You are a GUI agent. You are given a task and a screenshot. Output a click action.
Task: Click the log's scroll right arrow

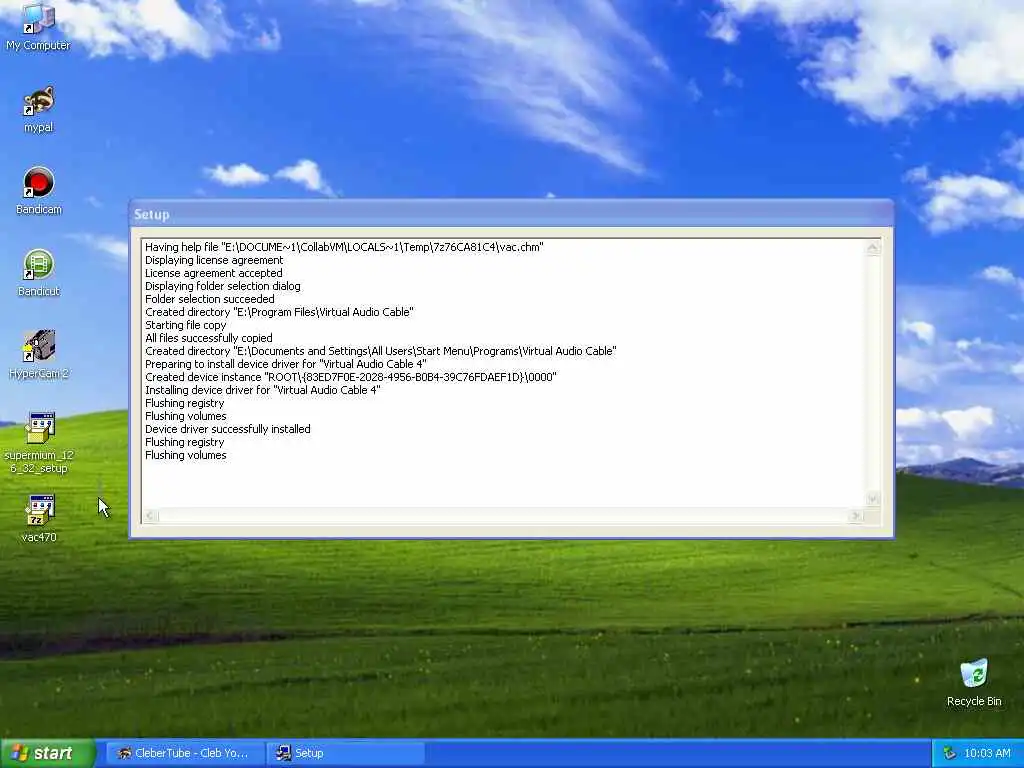[x=855, y=516]
